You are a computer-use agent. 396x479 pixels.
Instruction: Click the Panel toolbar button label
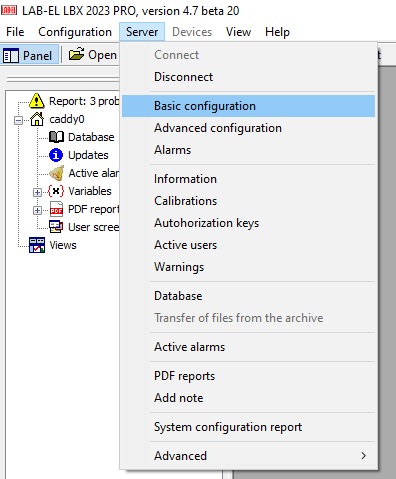[37, 55]
